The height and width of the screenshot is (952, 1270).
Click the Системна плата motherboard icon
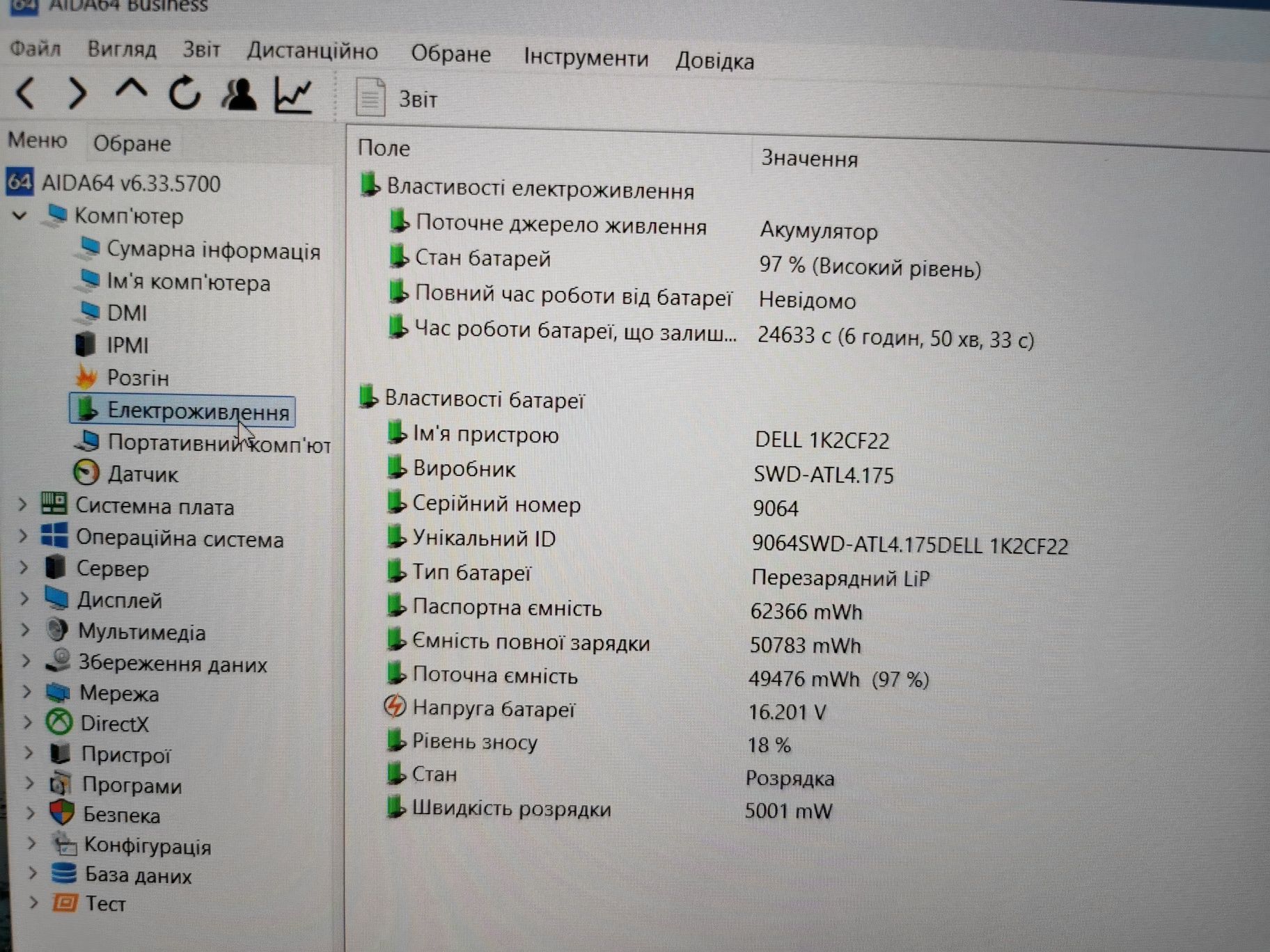coord(54,503)
